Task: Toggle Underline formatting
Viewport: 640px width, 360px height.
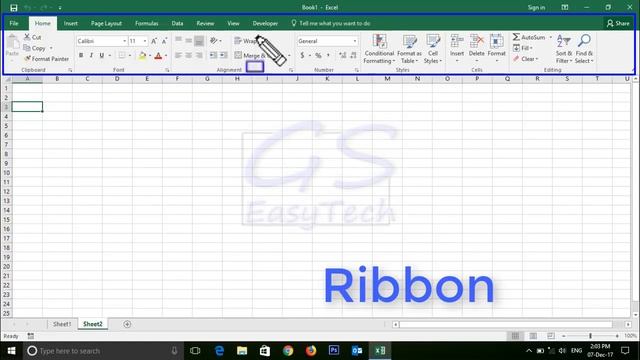Action: [x=102, y=55]
